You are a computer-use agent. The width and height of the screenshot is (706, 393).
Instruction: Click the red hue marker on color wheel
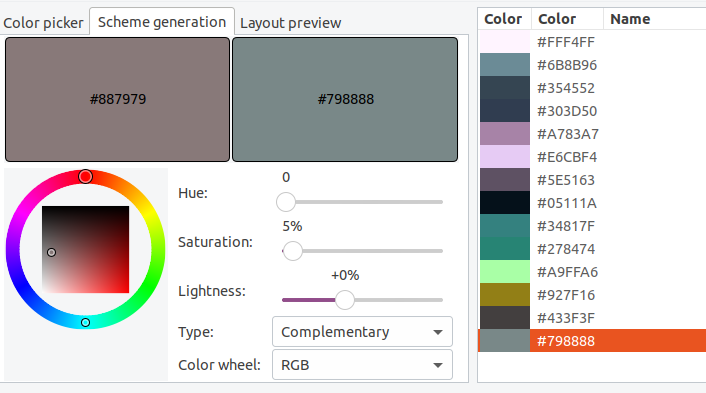click(85, 176)
